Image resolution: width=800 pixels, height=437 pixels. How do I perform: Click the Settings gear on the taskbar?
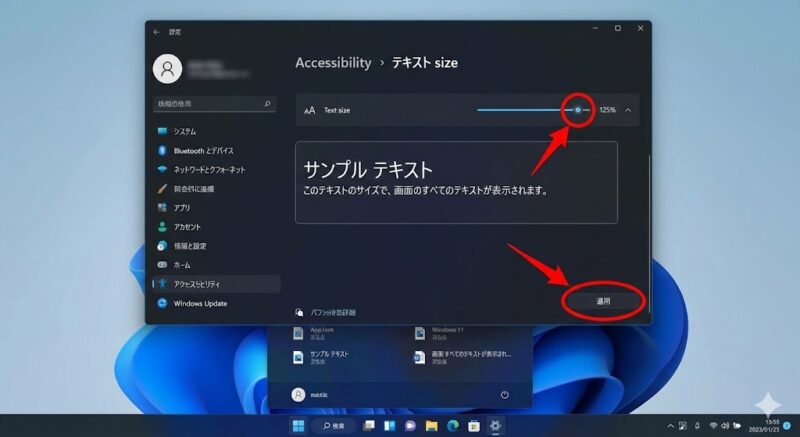coord(495,426)
